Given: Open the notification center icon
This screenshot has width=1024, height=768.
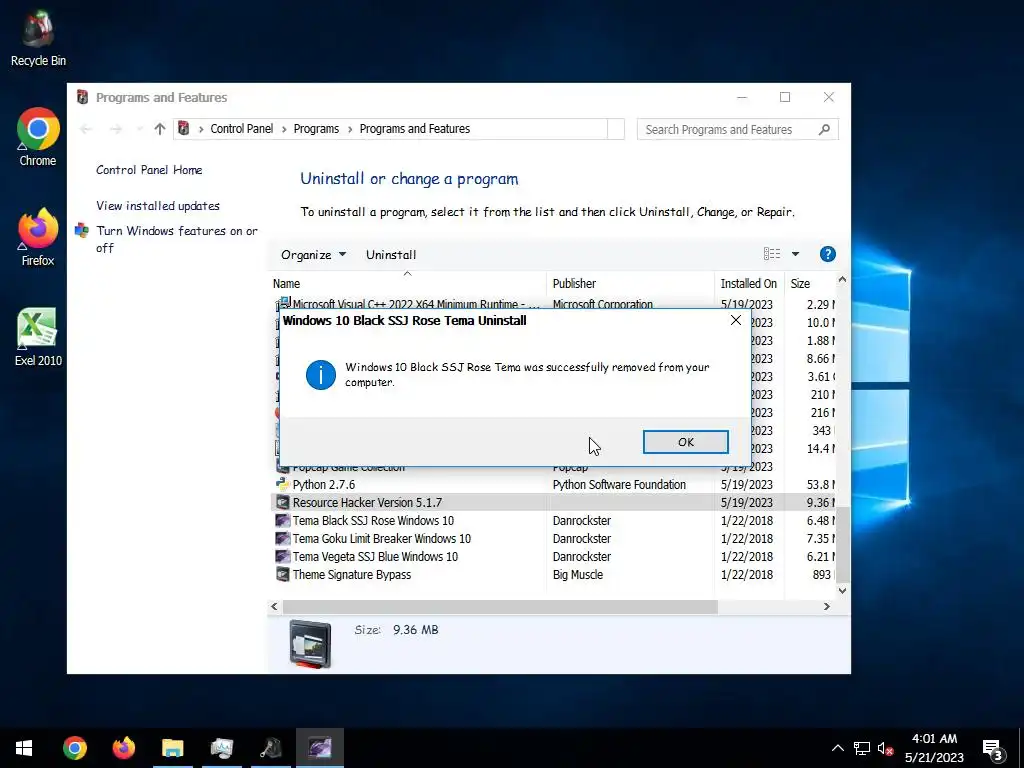Looking at the screenshot, I should tap(993, 749).
